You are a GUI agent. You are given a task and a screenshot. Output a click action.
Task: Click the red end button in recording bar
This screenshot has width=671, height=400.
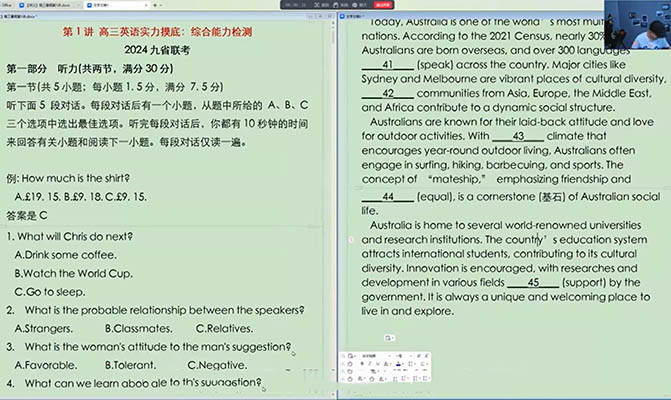click(x=383, y=5)
